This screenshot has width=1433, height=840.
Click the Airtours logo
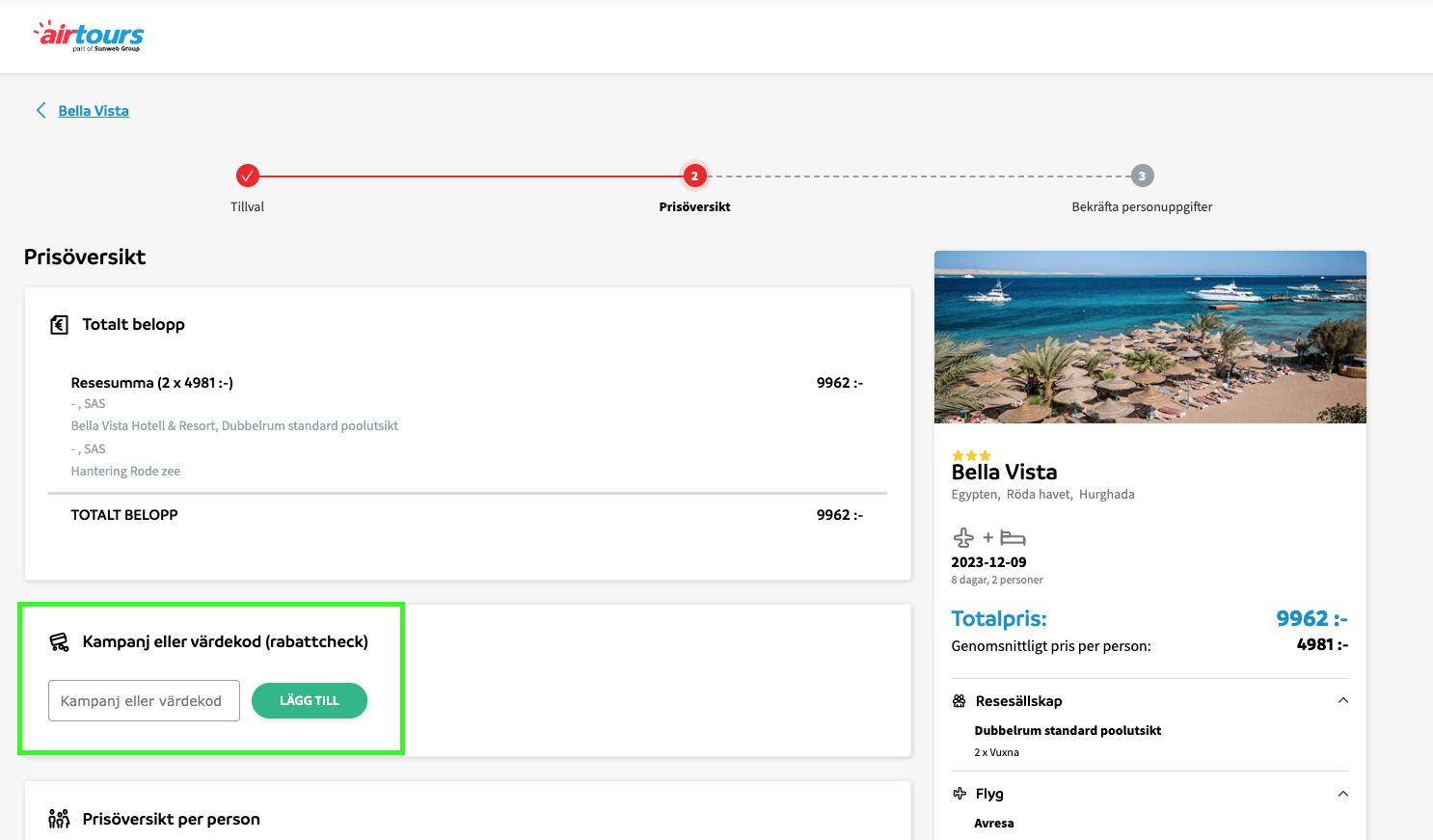click(89, 36)
